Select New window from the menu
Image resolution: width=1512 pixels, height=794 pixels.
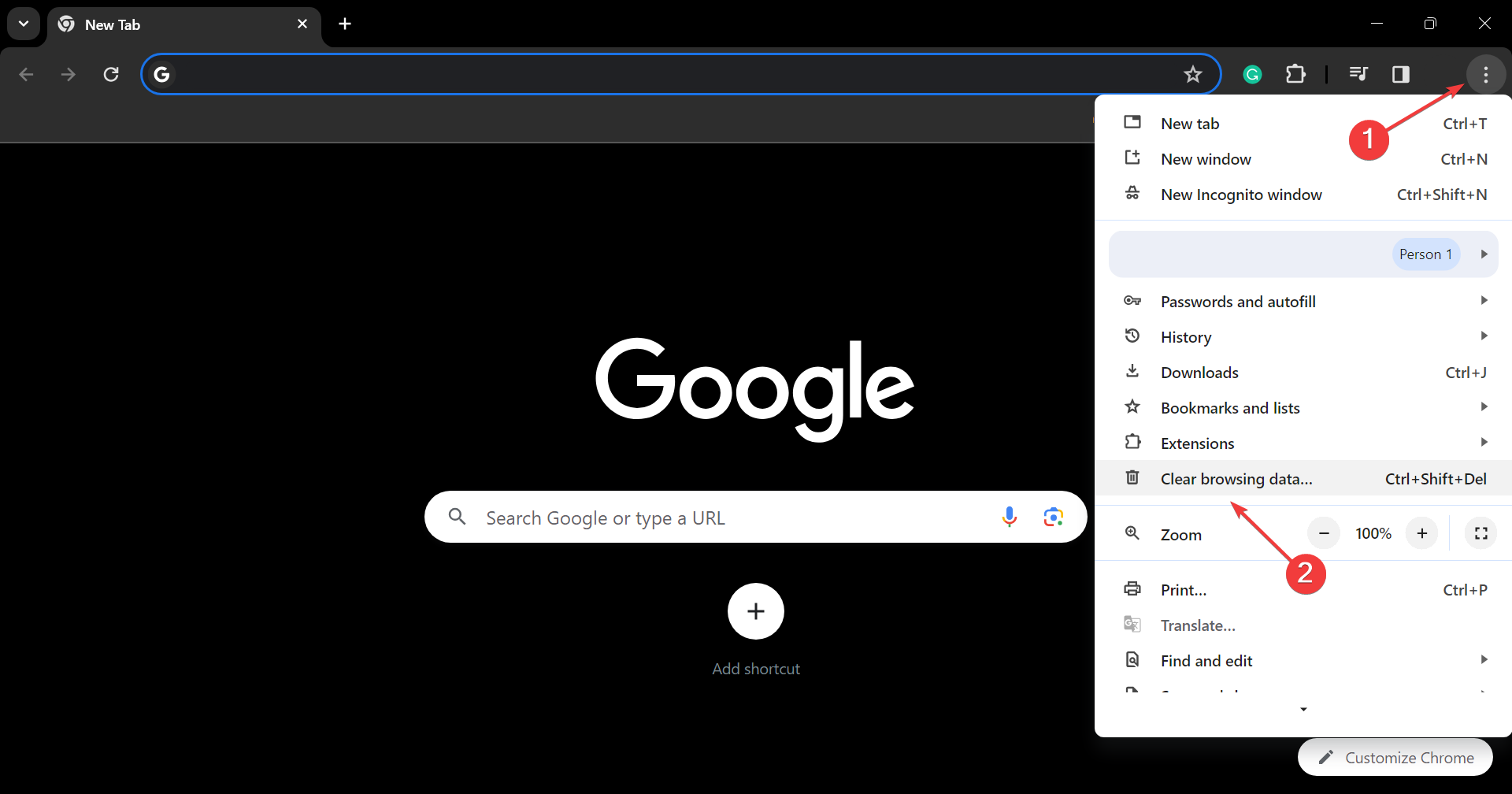(1303, 159)
